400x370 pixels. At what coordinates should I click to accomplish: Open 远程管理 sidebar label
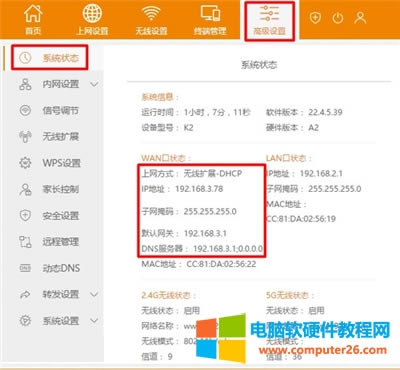[x=61, y=242]
